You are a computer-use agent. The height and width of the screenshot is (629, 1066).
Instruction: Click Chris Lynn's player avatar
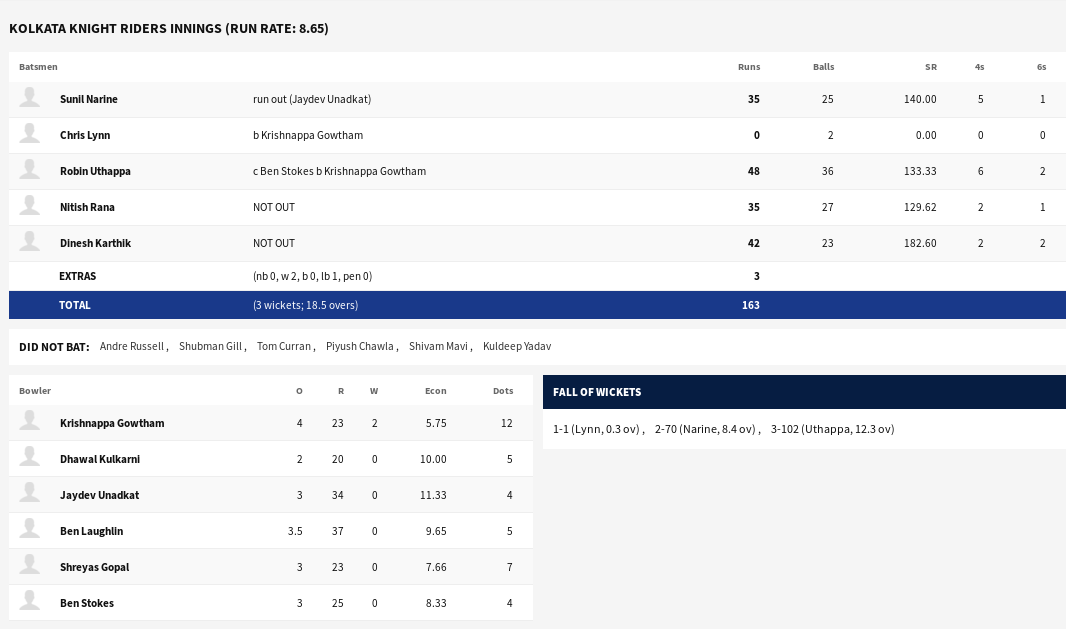(x=29, y=133)
